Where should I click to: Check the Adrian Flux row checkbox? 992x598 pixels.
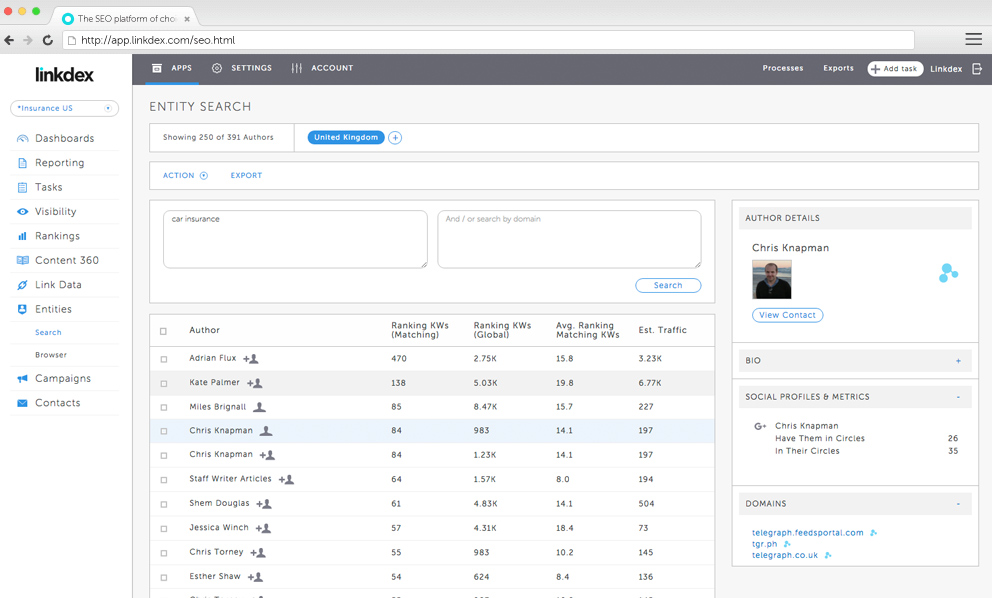click(164, 359)
